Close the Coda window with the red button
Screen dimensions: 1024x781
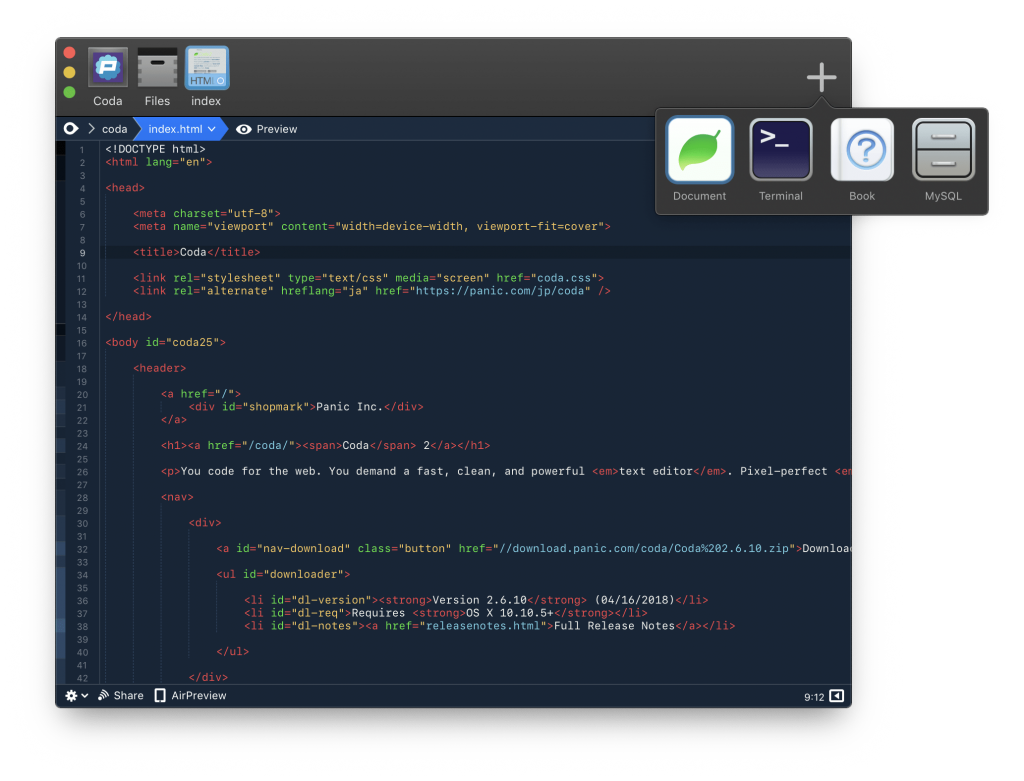(70, 53)
